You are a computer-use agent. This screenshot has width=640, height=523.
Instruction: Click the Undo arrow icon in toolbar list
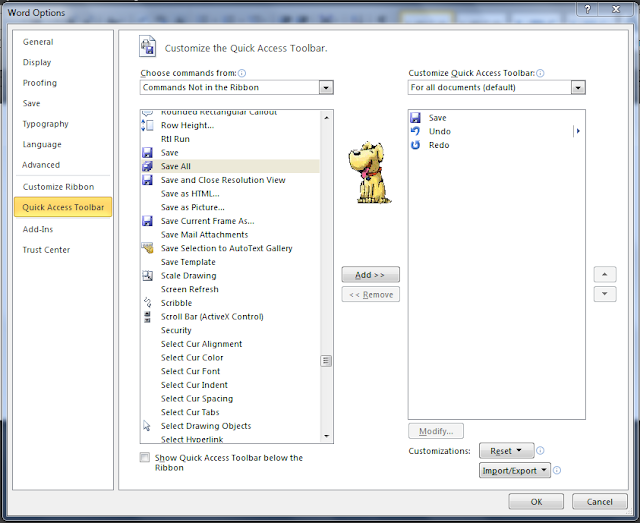415,131
